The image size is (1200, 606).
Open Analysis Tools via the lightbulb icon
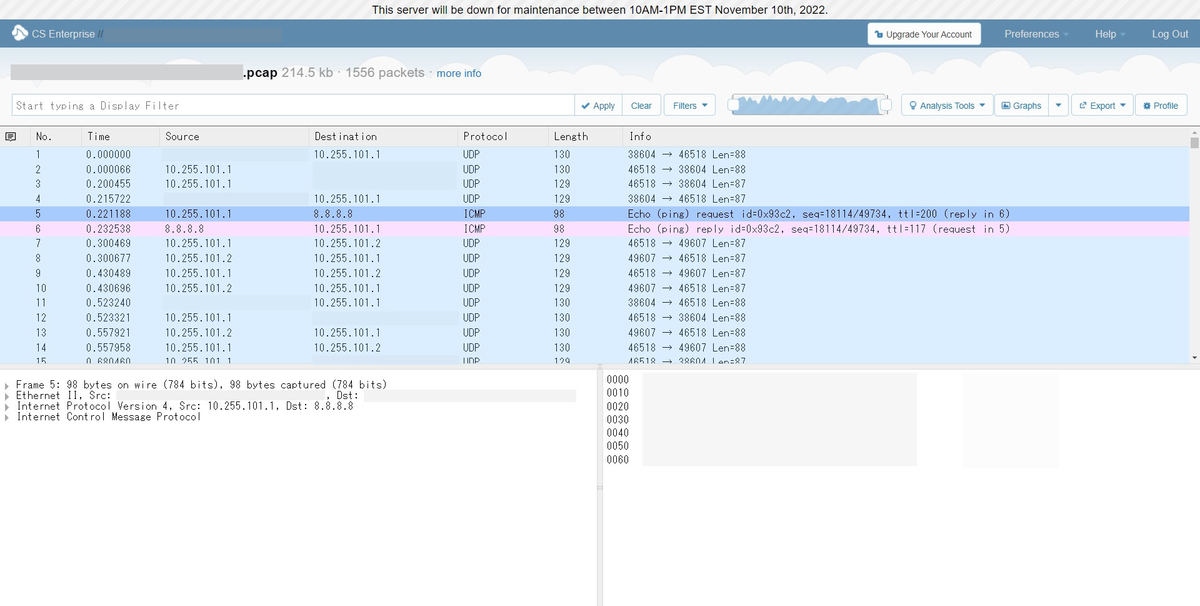coord(914,105)
